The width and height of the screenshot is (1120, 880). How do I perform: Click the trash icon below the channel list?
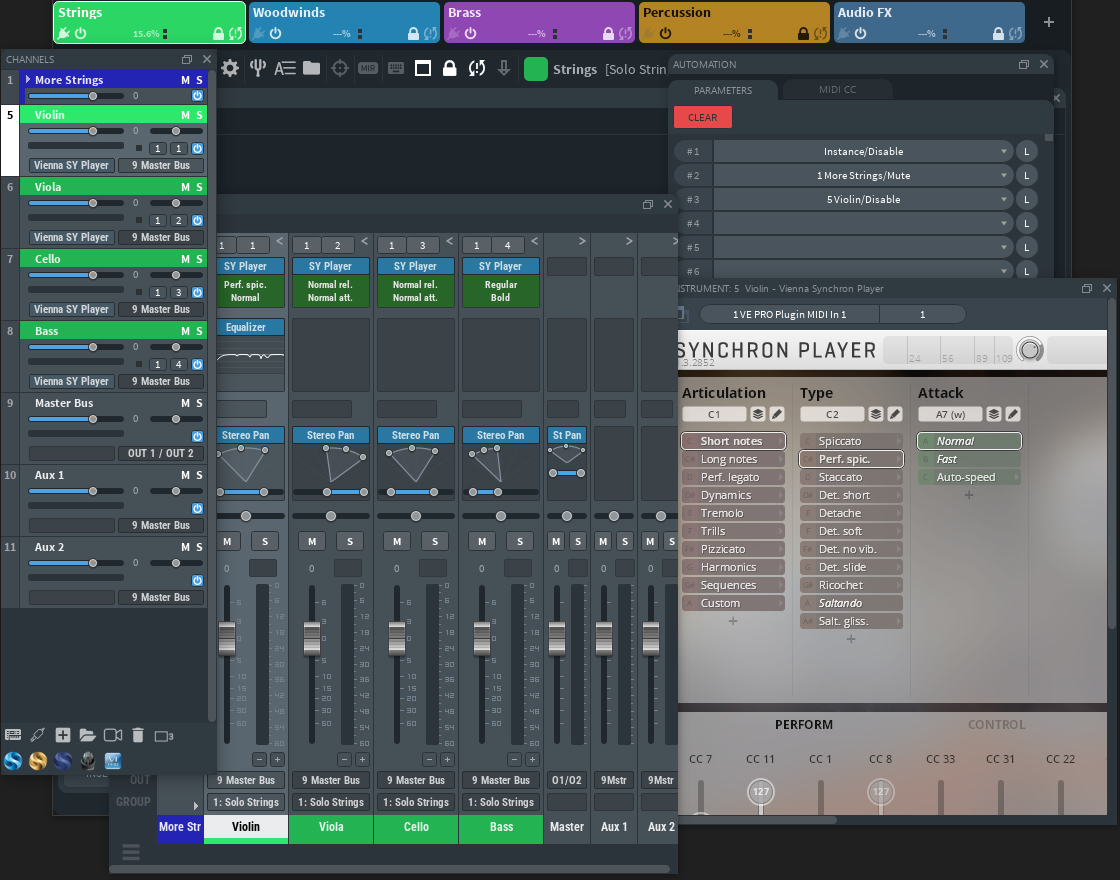tap(138, 735)
